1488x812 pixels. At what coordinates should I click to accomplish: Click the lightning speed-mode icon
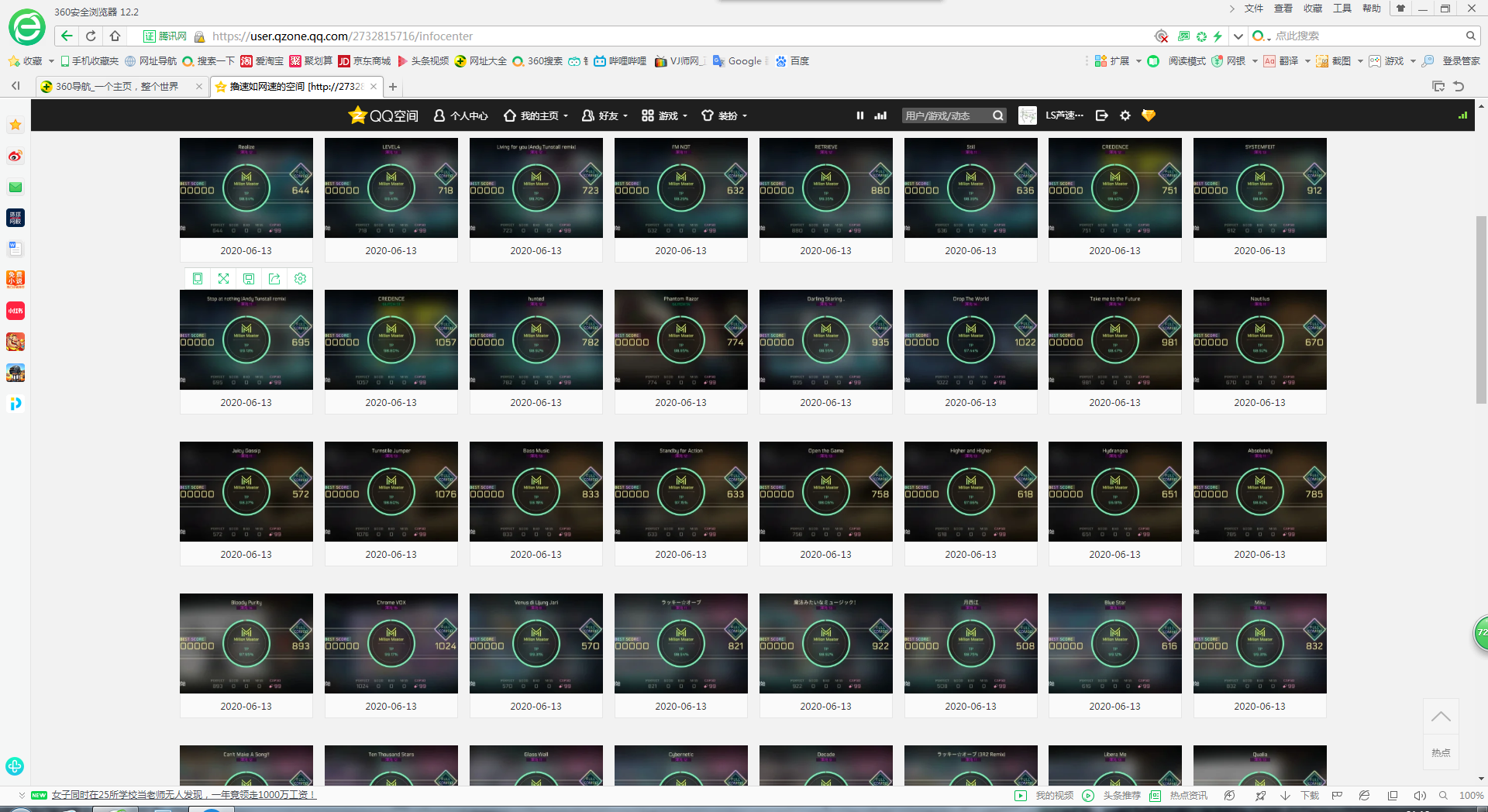click(x=1218, y=36)
